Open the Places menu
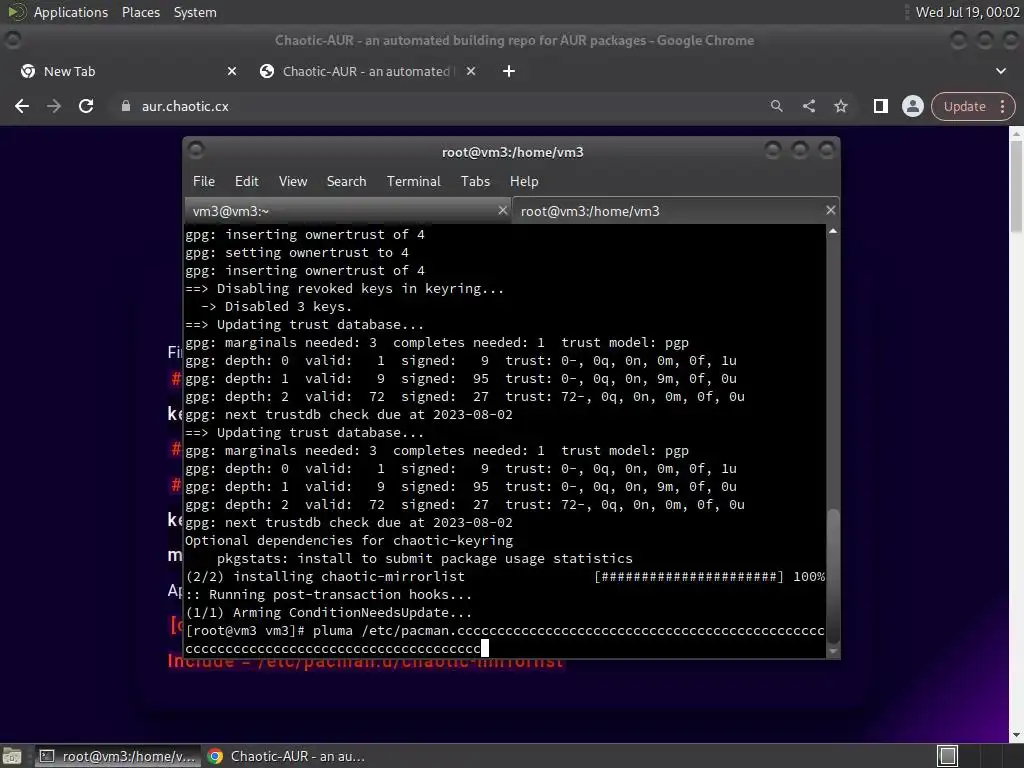The image size is (1024, 768). click(140, 12)
